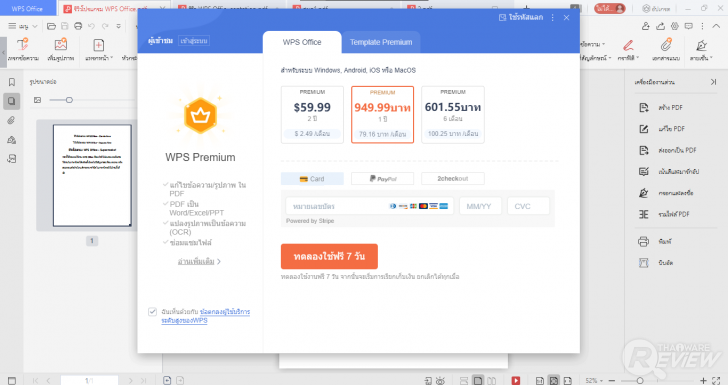Open the three-dot options in Premium dialog
728x385 pixels.
pyautogui.click(x=552, y=18)
